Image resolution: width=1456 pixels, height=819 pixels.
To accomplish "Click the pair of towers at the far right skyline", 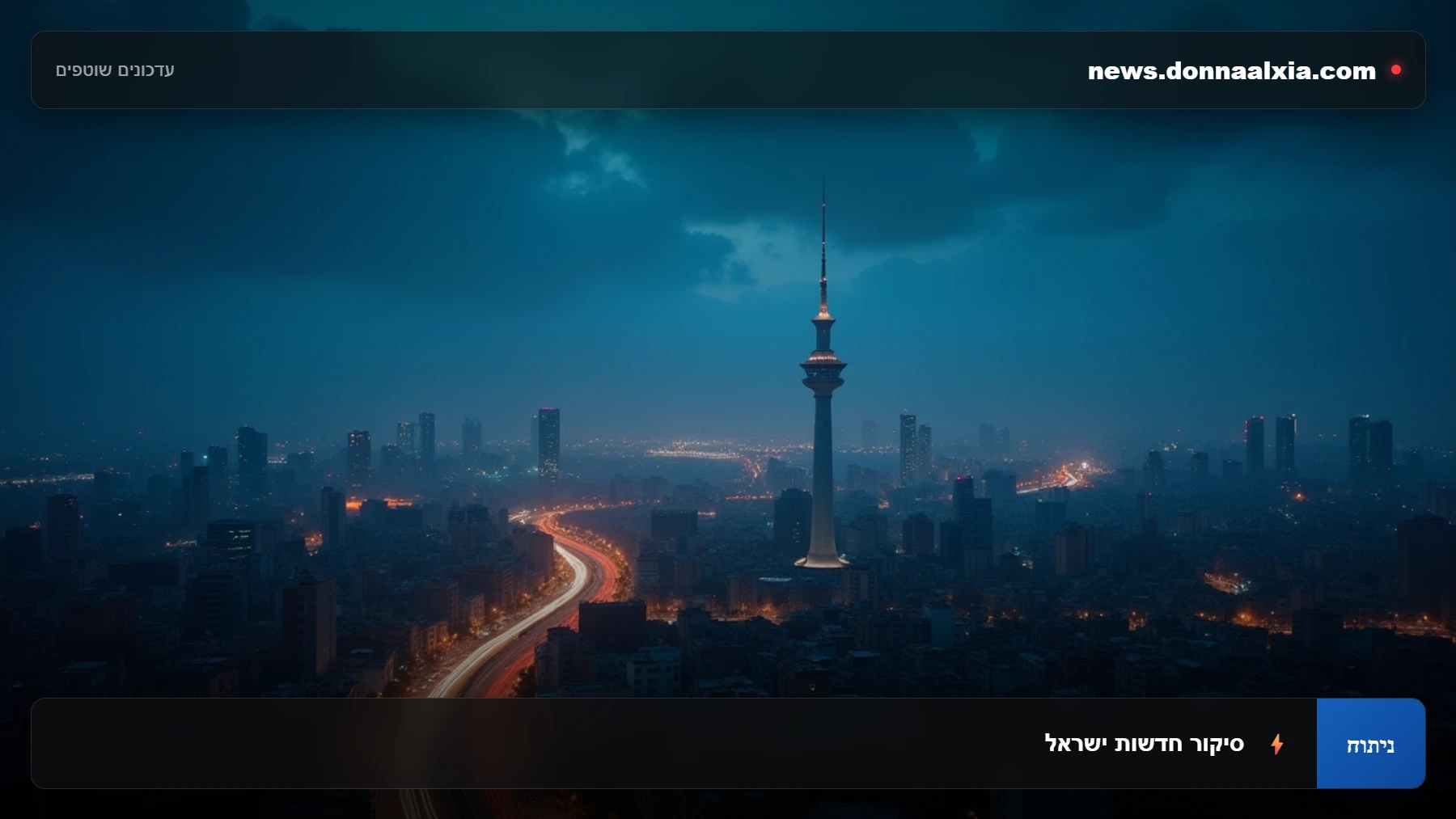I will click(1370, 449).
